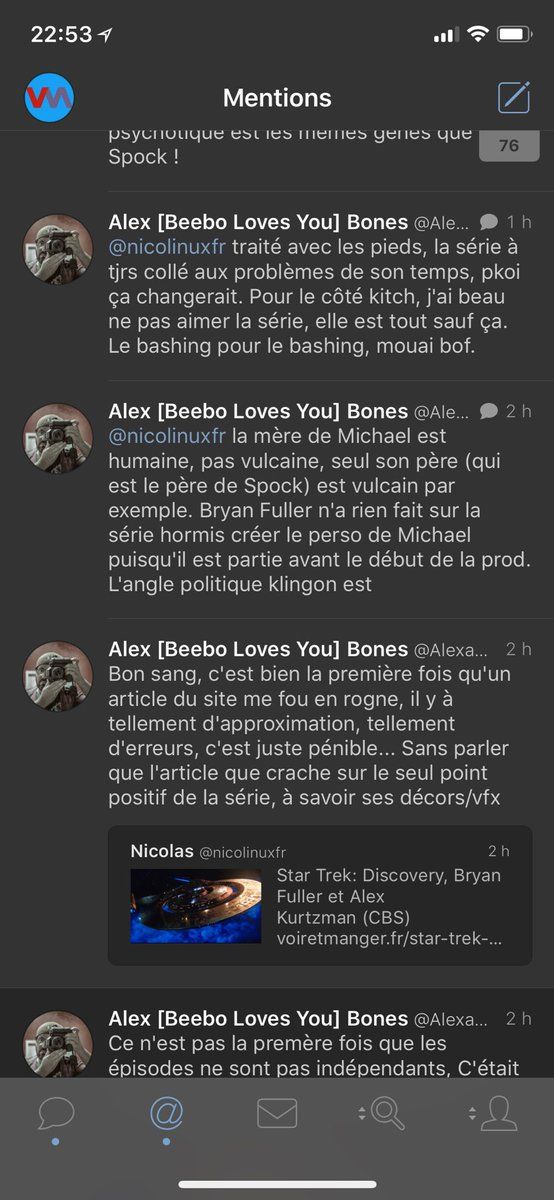Open quoted tweet author Nicolas
The image size is (554, 1200).
point(162,851)
